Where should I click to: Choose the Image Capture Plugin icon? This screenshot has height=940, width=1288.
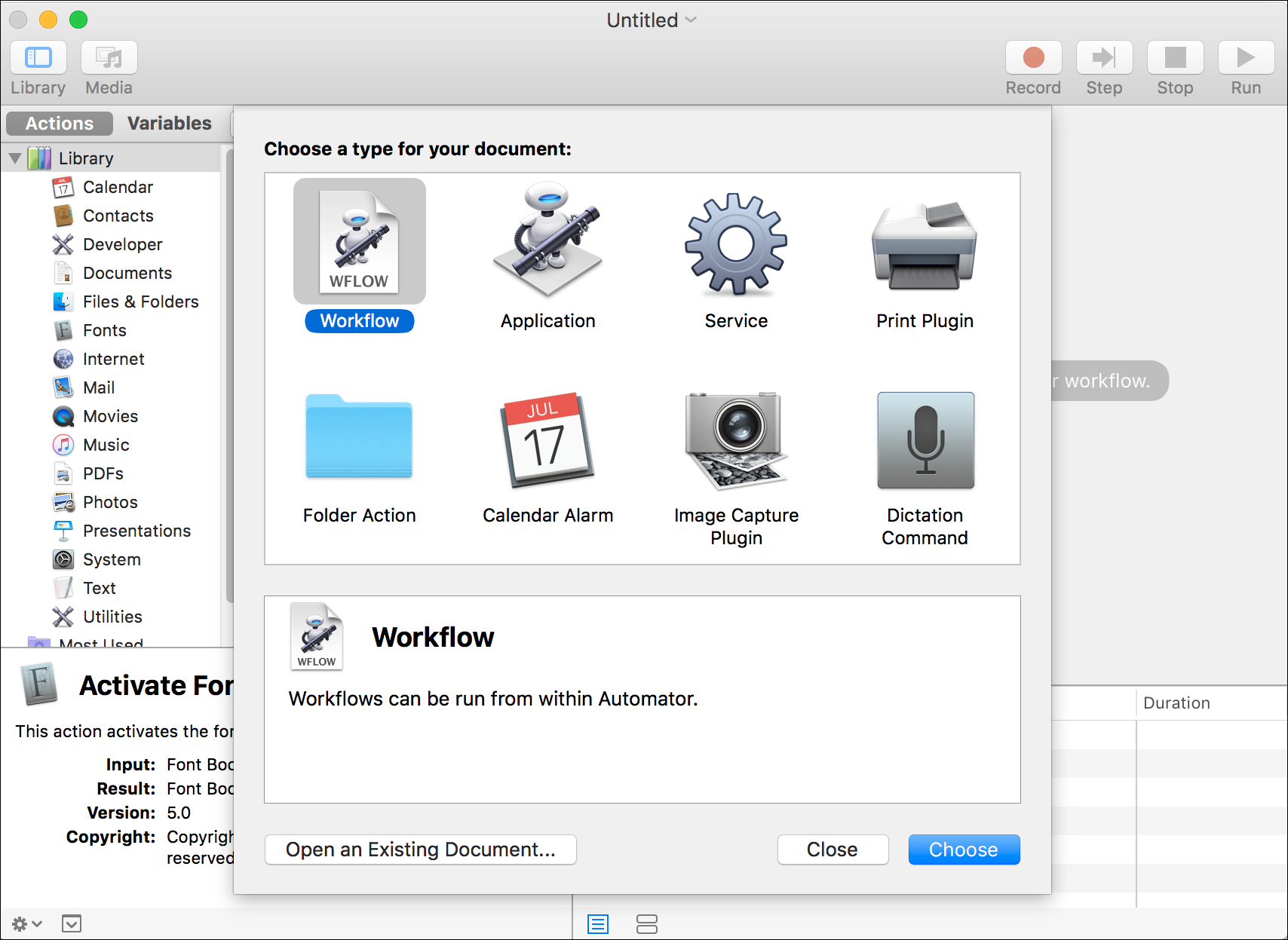736,439
